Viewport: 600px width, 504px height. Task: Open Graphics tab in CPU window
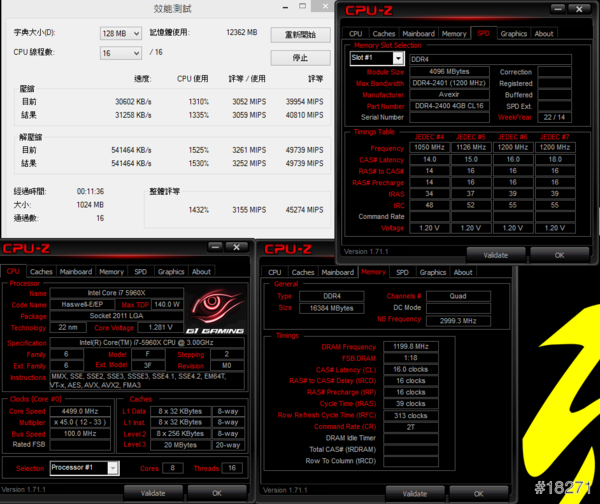(171, 272)
